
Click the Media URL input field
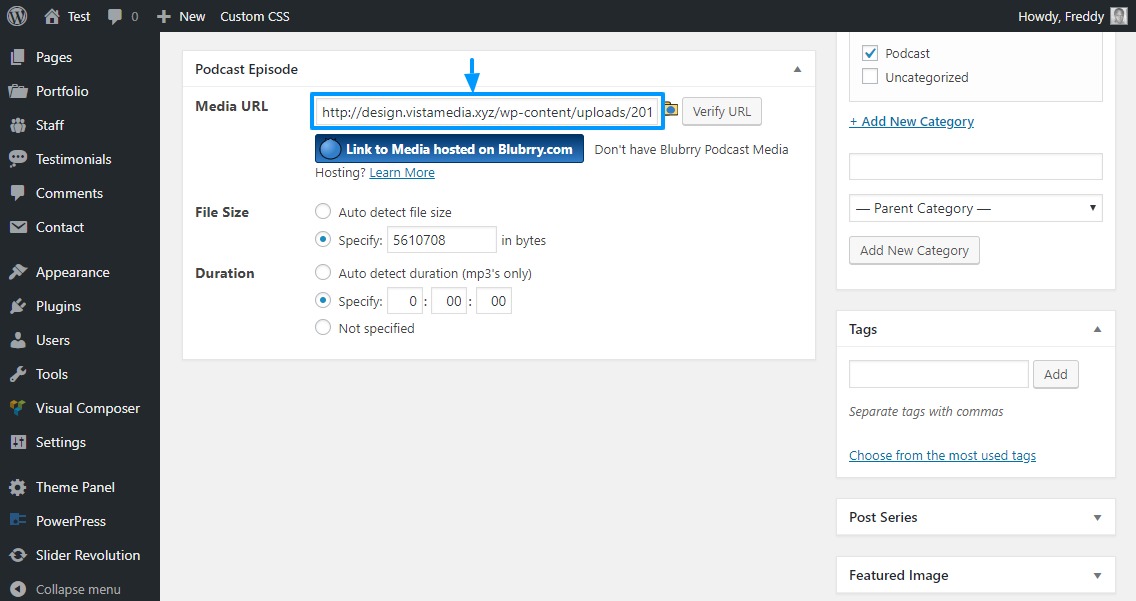487,112
